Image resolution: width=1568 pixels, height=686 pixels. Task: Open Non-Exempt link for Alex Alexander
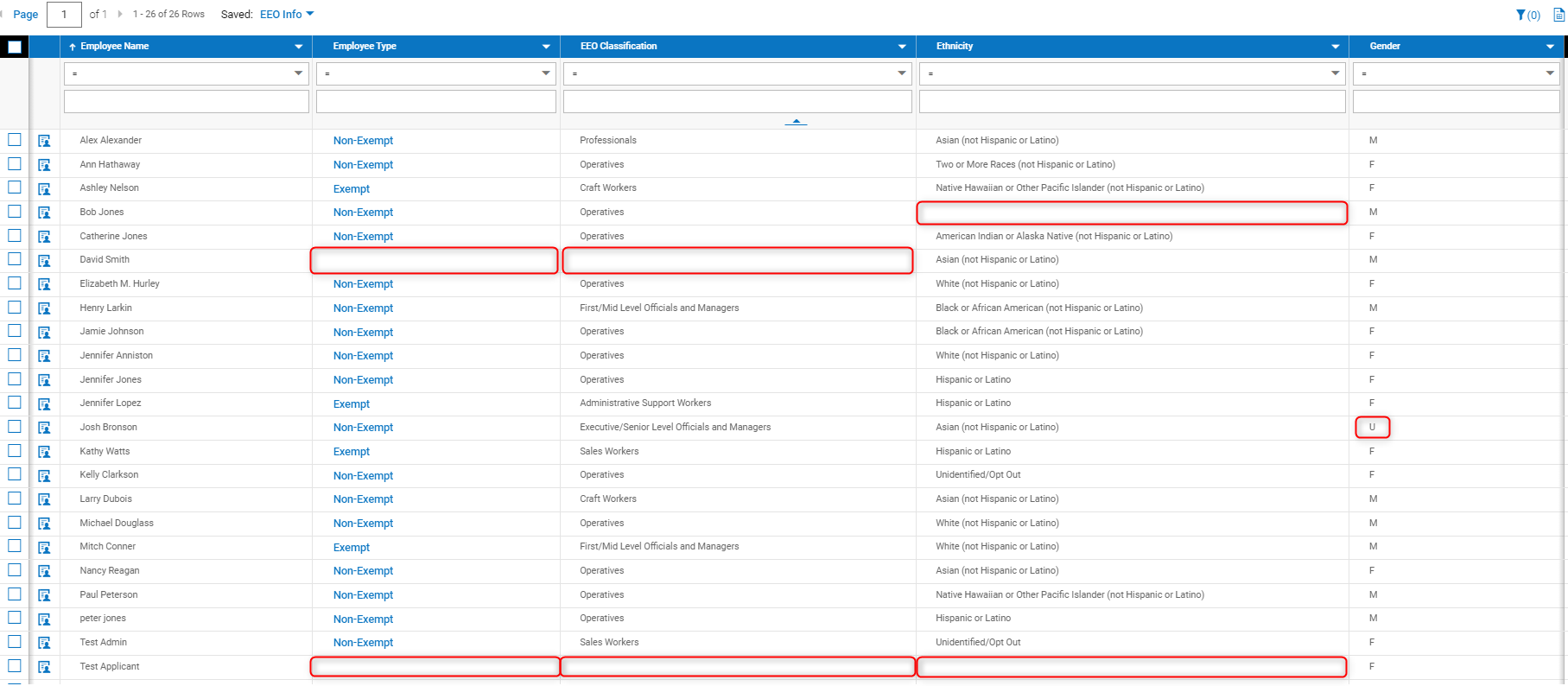pyautogui.click(x=363, y=141)
